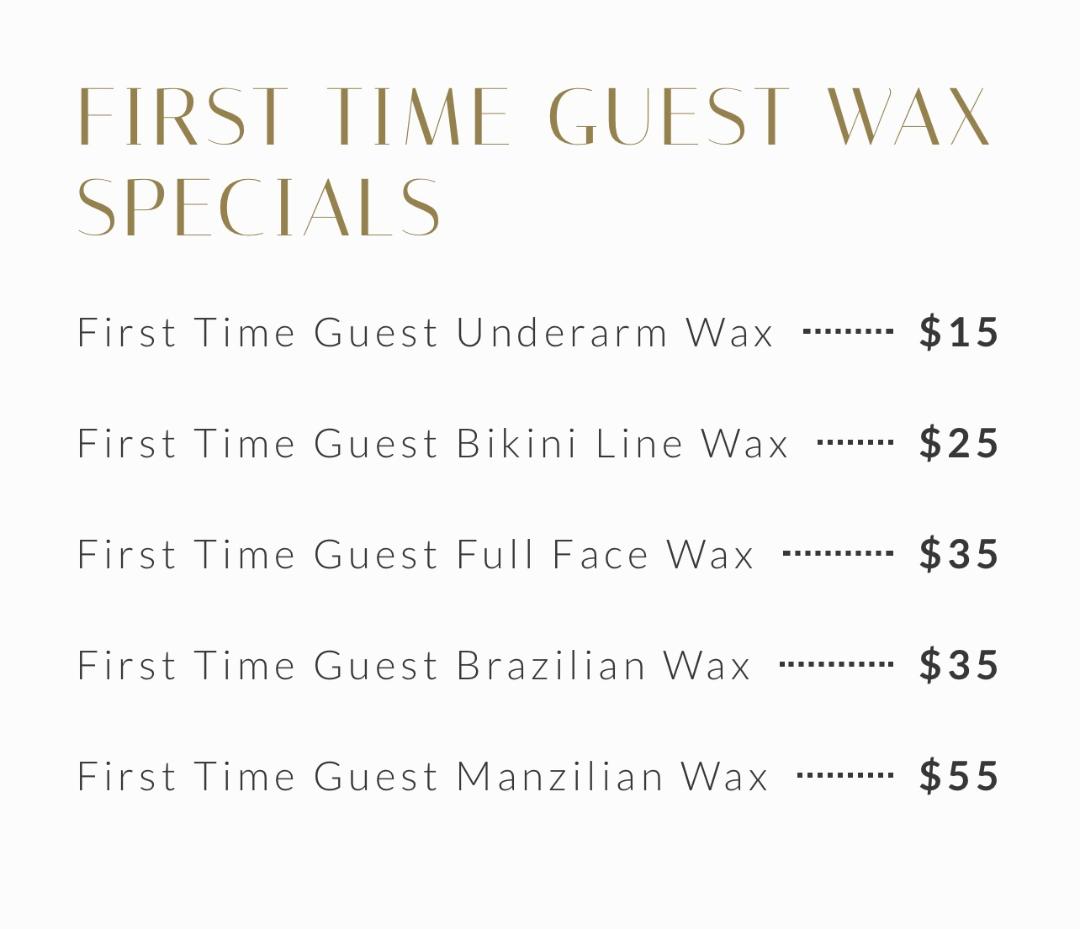1080x929 pixels.
Task: Click the $35 full face wax price
Action: (x=959, y=554)
